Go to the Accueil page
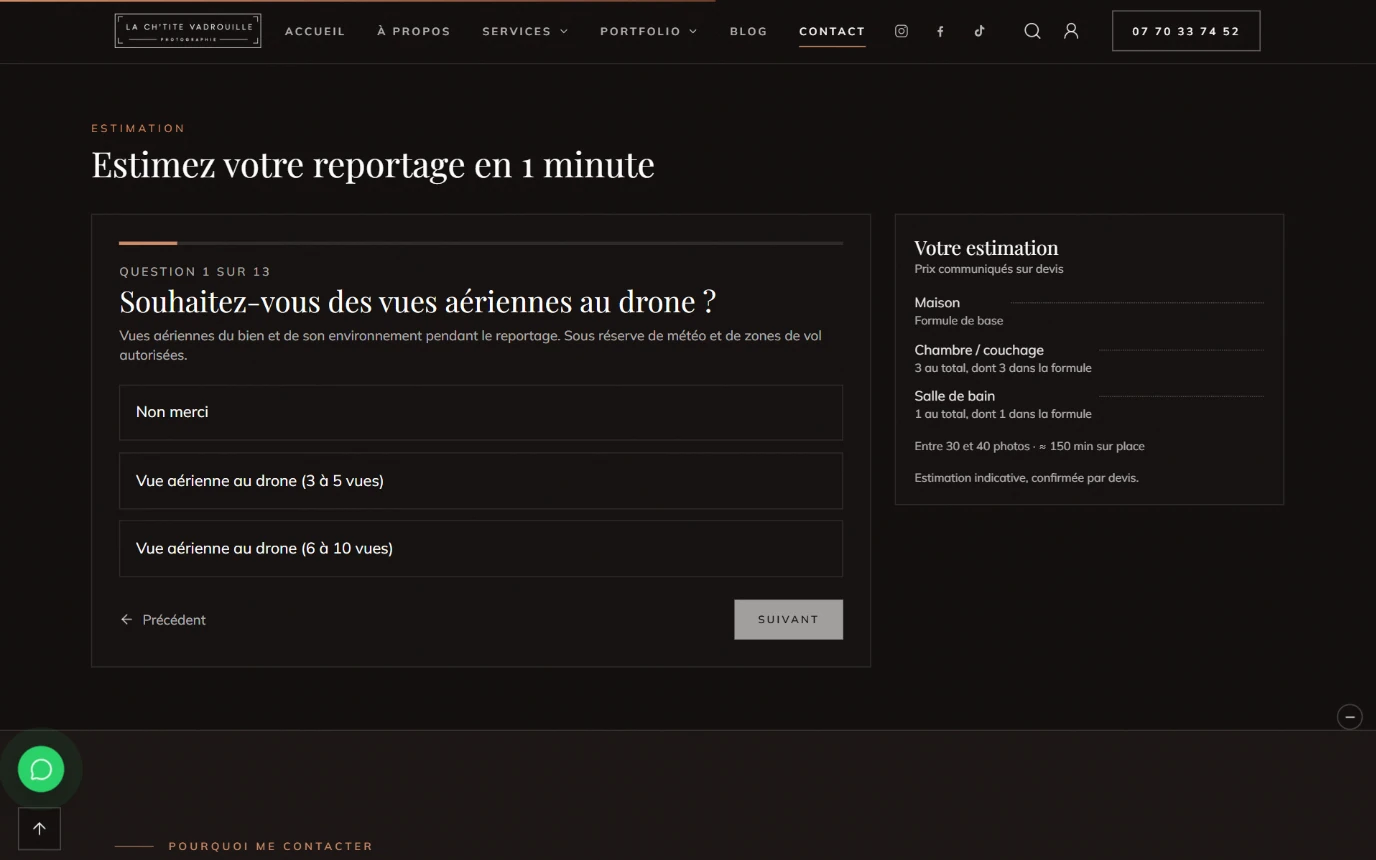This screenshot has height=860, width=1376. pyautogui.click(x=315, y=31)
